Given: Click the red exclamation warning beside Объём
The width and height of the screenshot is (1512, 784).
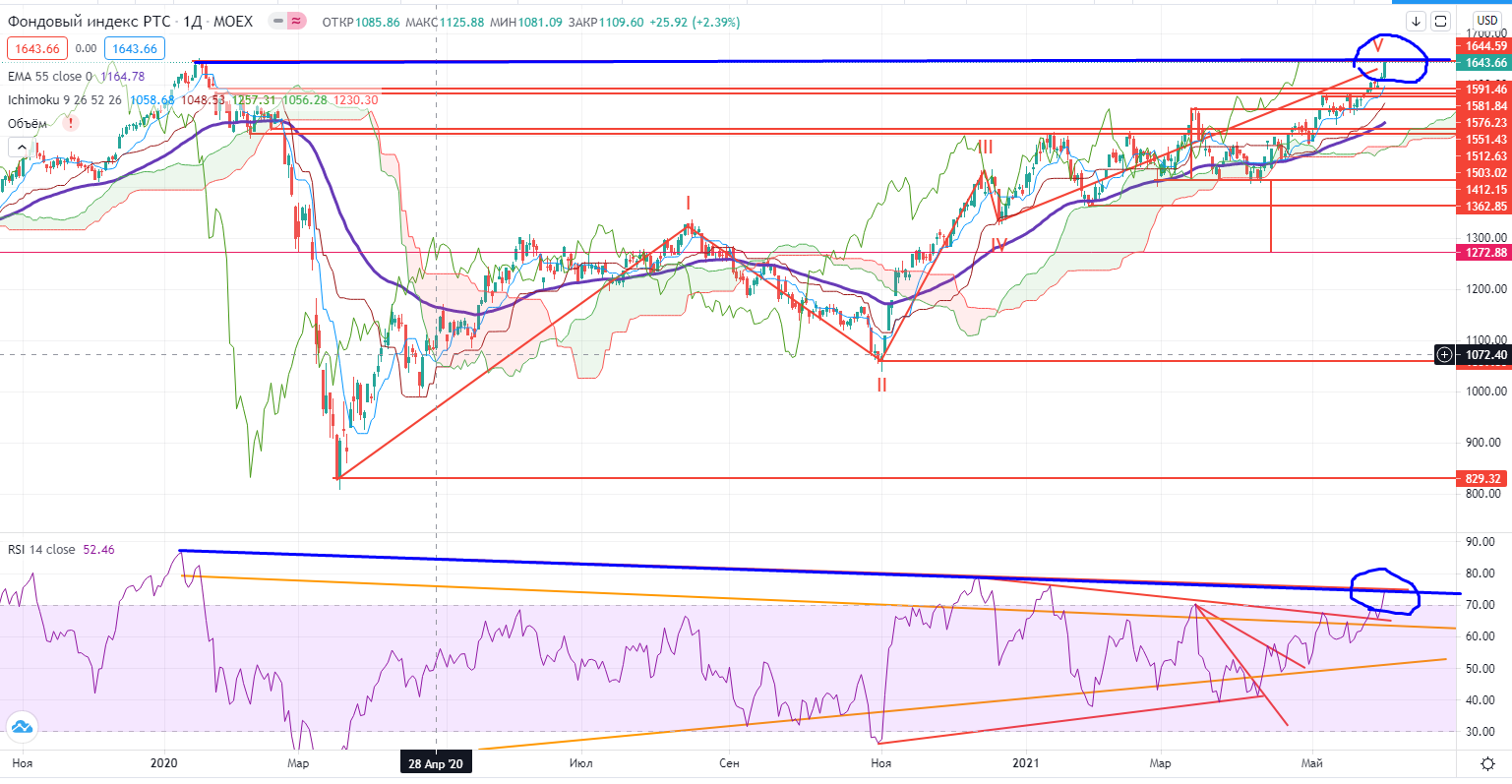Looking at the screenshot, I should coord(71,123).
